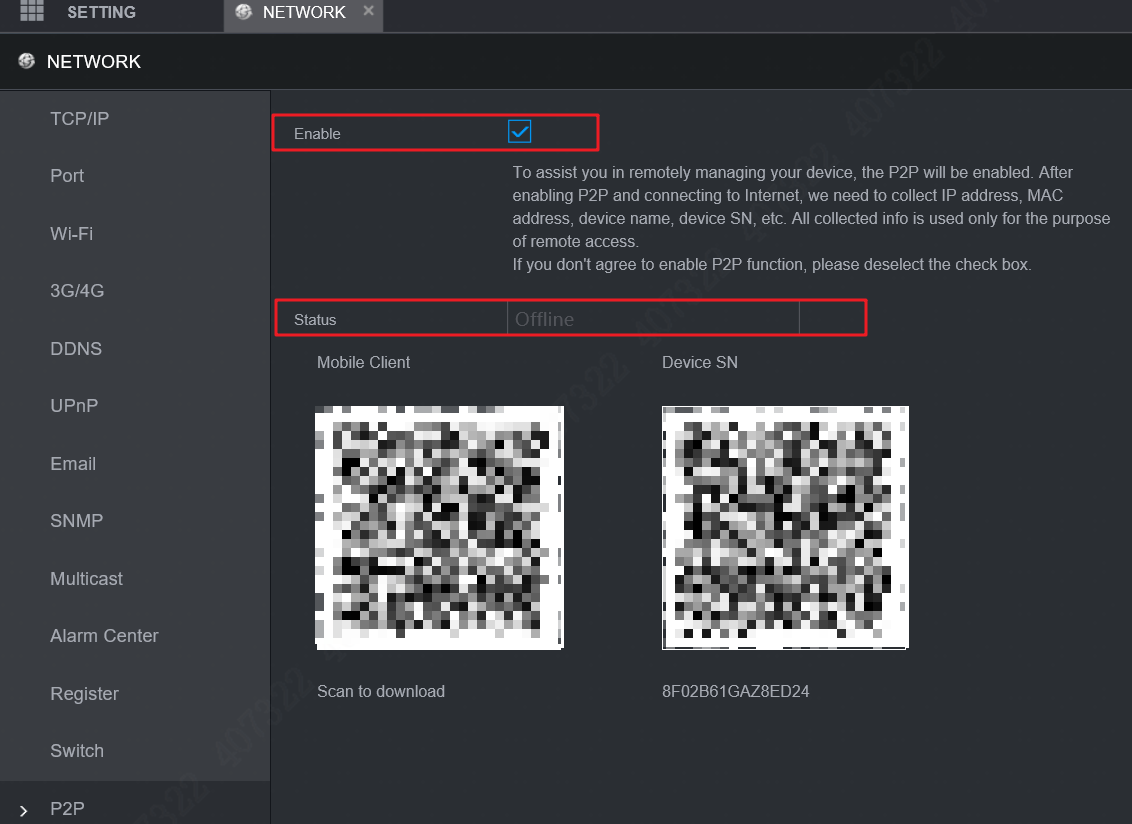Close the NETWORK tab
Viewport: 1132px width, 824px height.
click(x=368, y=11)
